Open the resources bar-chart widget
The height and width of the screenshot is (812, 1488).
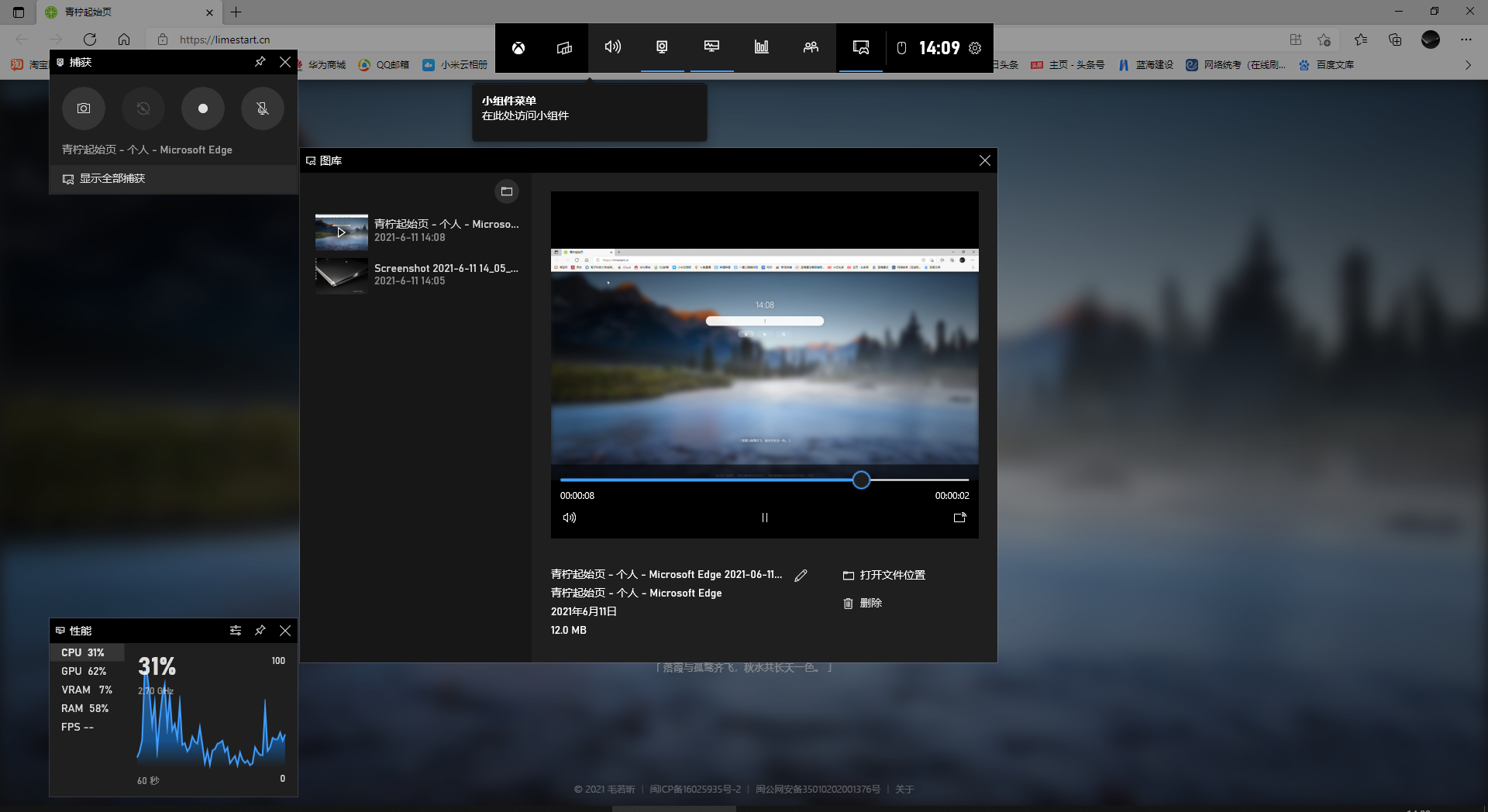click(x=761, y=47)
